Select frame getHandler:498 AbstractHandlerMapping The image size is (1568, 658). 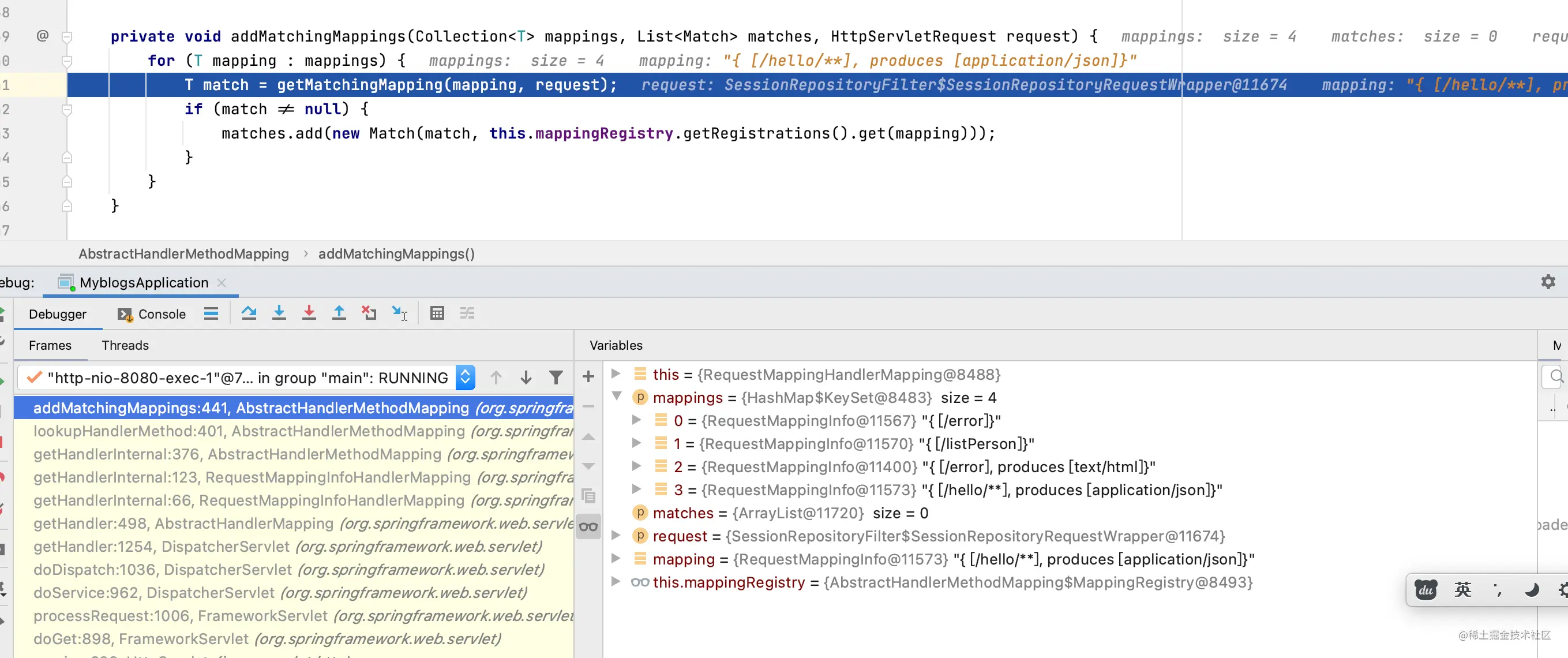(x=294, y=524)
